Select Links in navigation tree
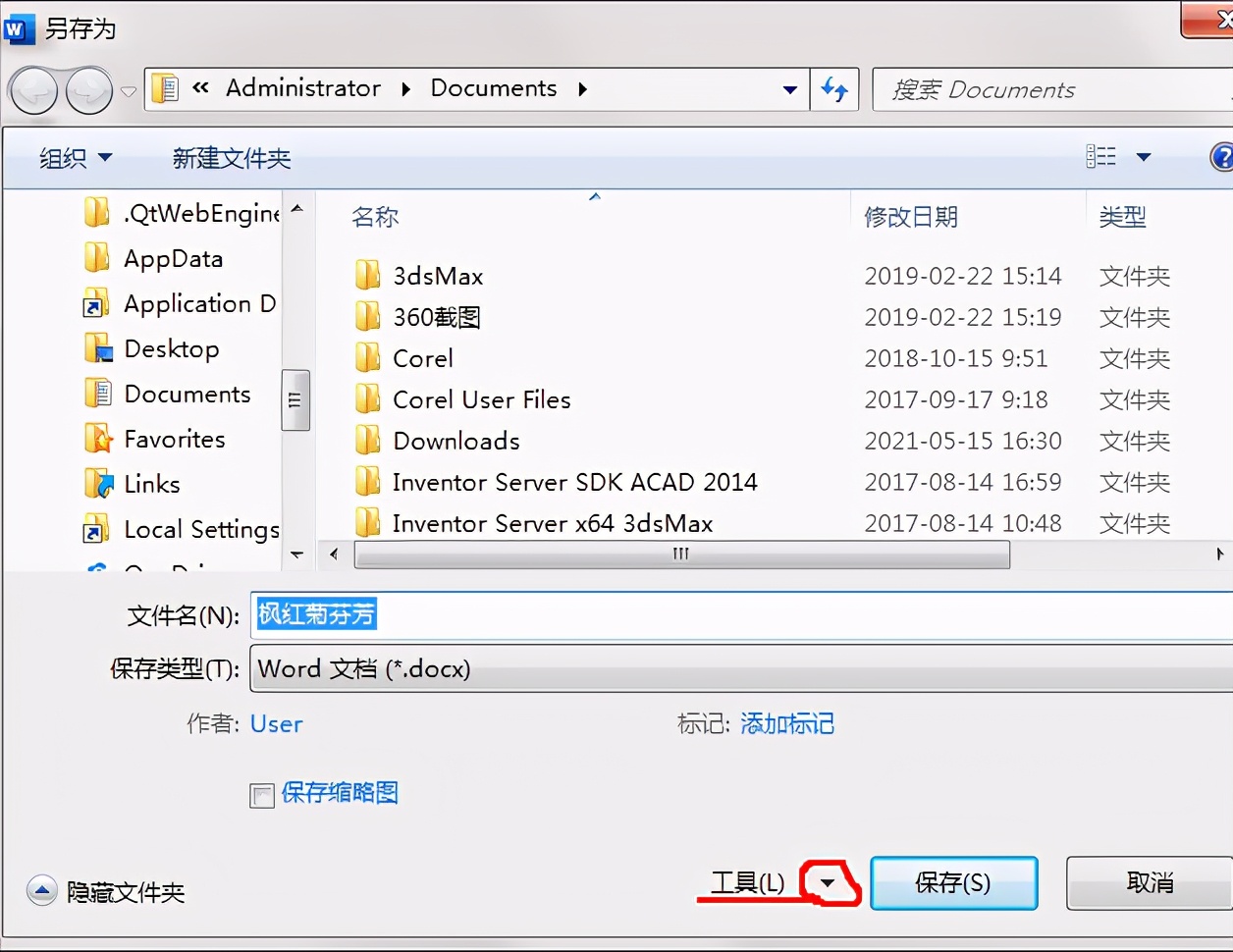The image size is (1233, 952). tap(133, 484)
